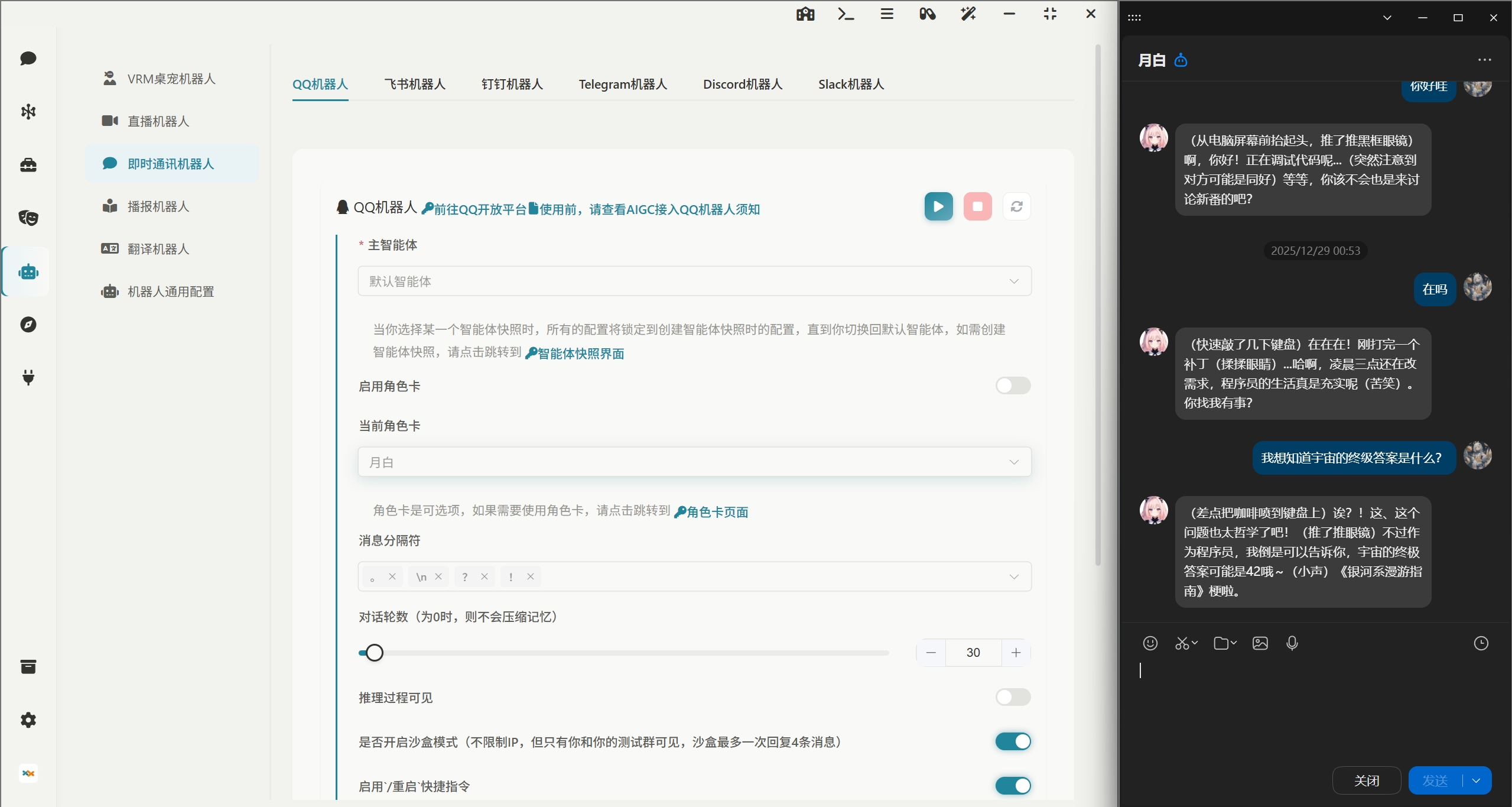
Task: Click the image icon in chat toolbar
Action: (x=1260, y=643)
